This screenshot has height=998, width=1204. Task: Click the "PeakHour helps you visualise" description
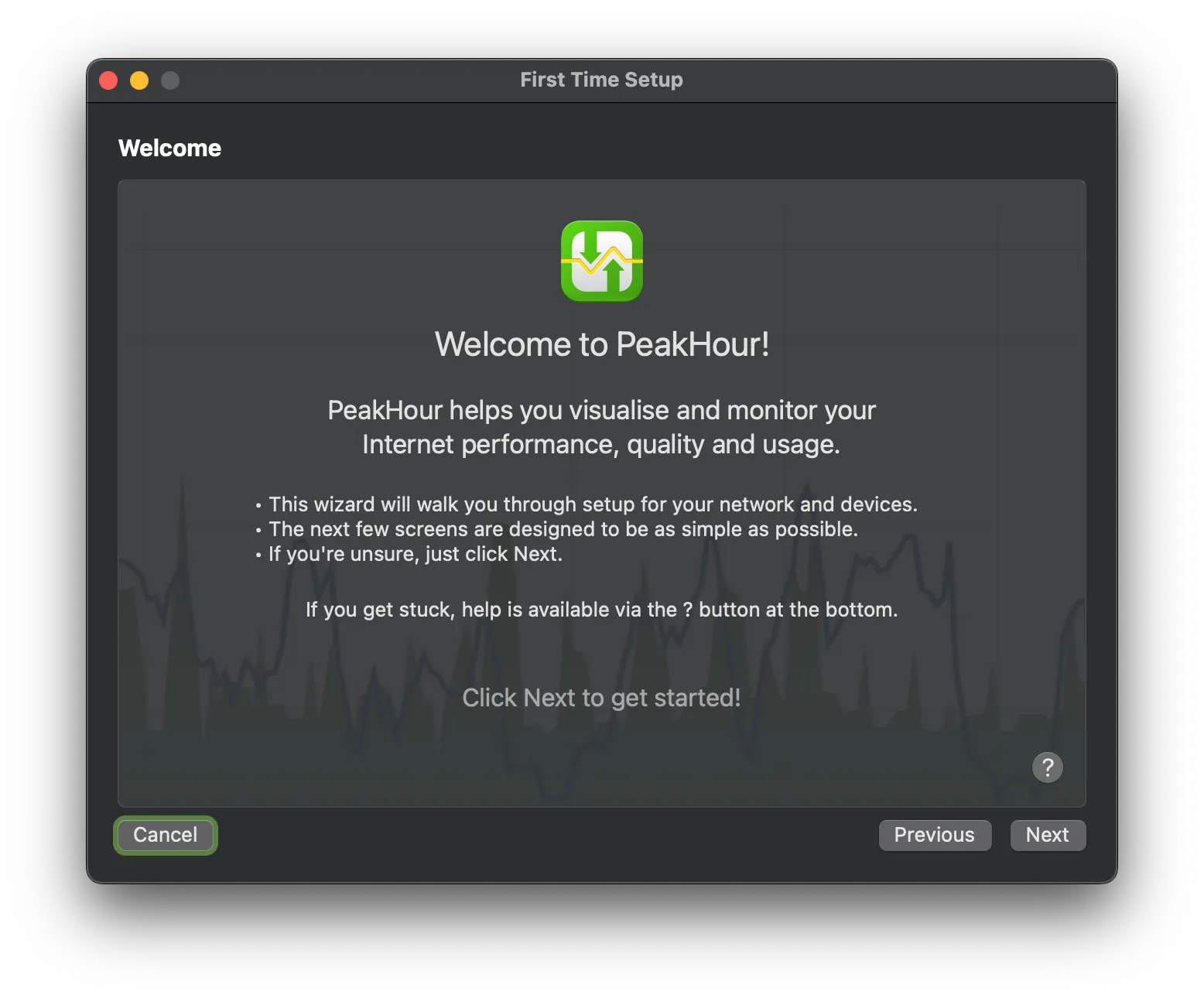tap(602, 427)
